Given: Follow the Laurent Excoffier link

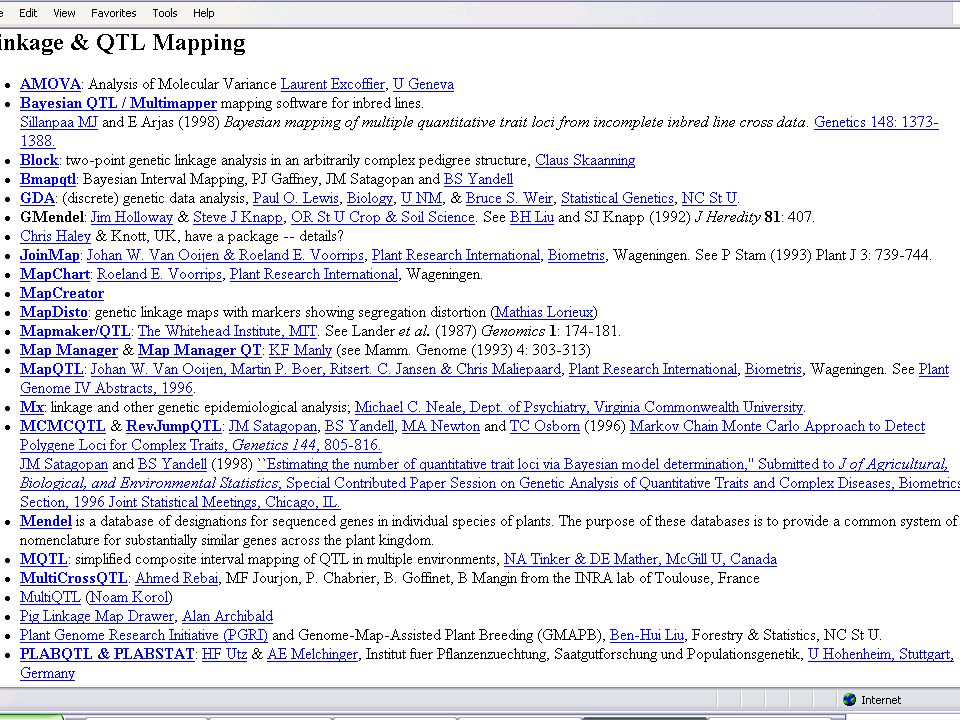Looking at the screenshot, I should pyautogui.click(x=332, y=84).
